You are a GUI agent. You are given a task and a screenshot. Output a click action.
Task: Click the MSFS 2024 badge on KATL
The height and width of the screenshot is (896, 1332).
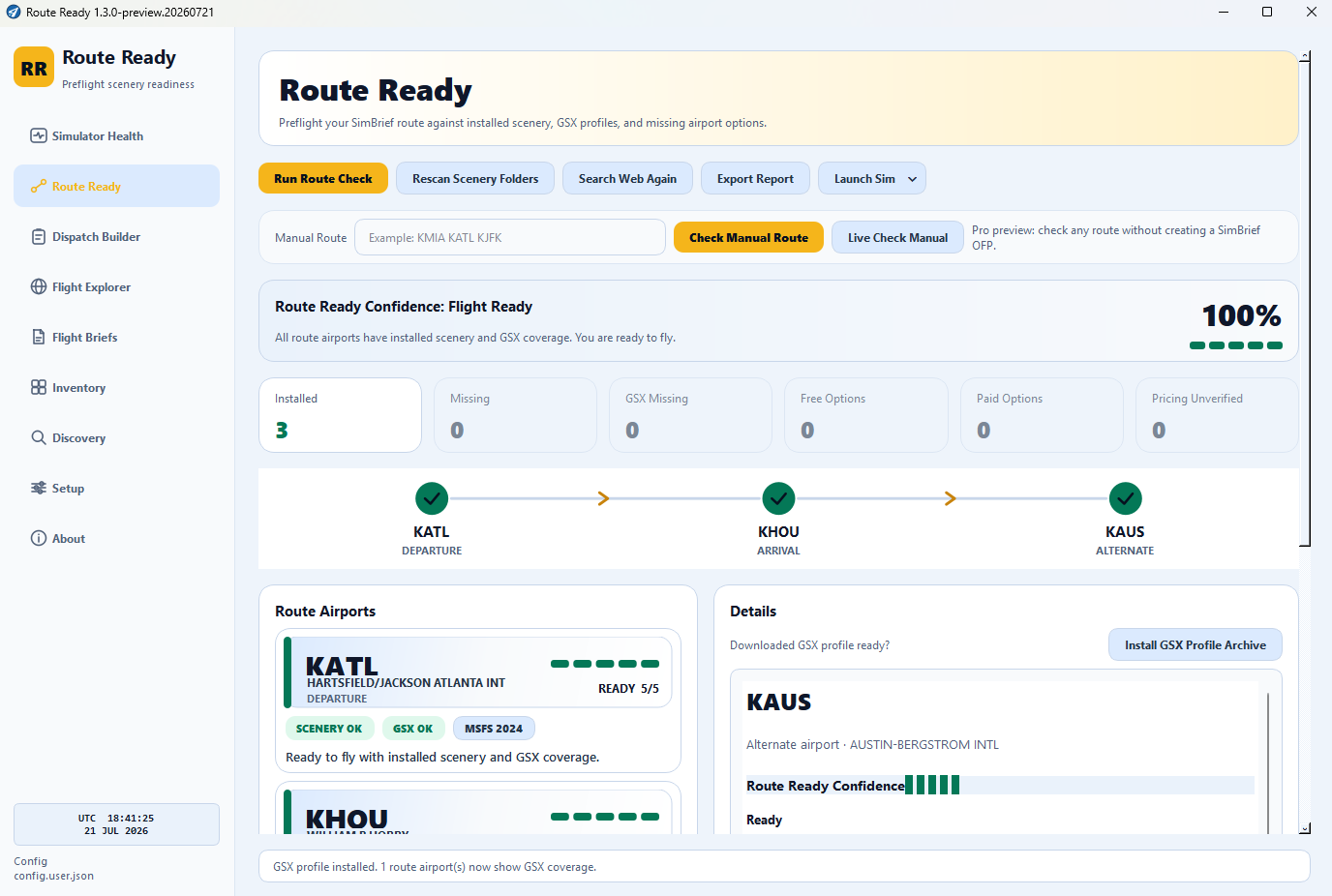coord(494,729)
